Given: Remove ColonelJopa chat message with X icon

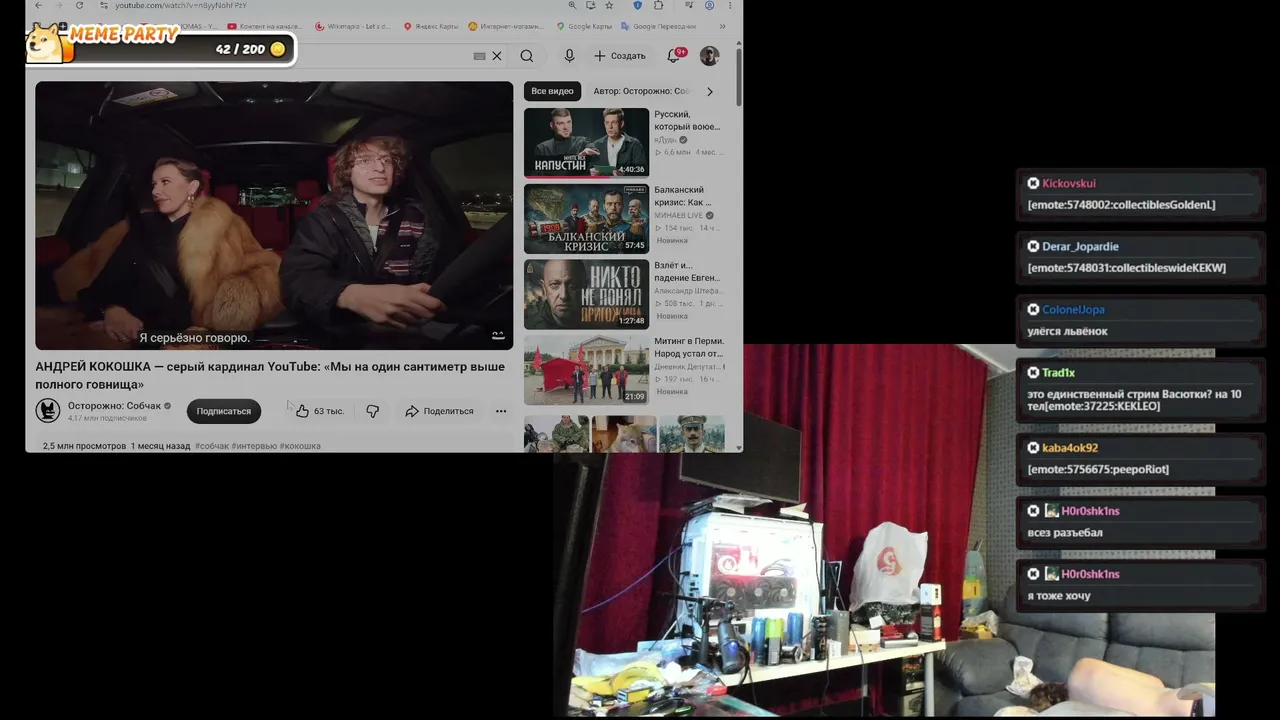Looking at the screenshot, I should 1033,309.
